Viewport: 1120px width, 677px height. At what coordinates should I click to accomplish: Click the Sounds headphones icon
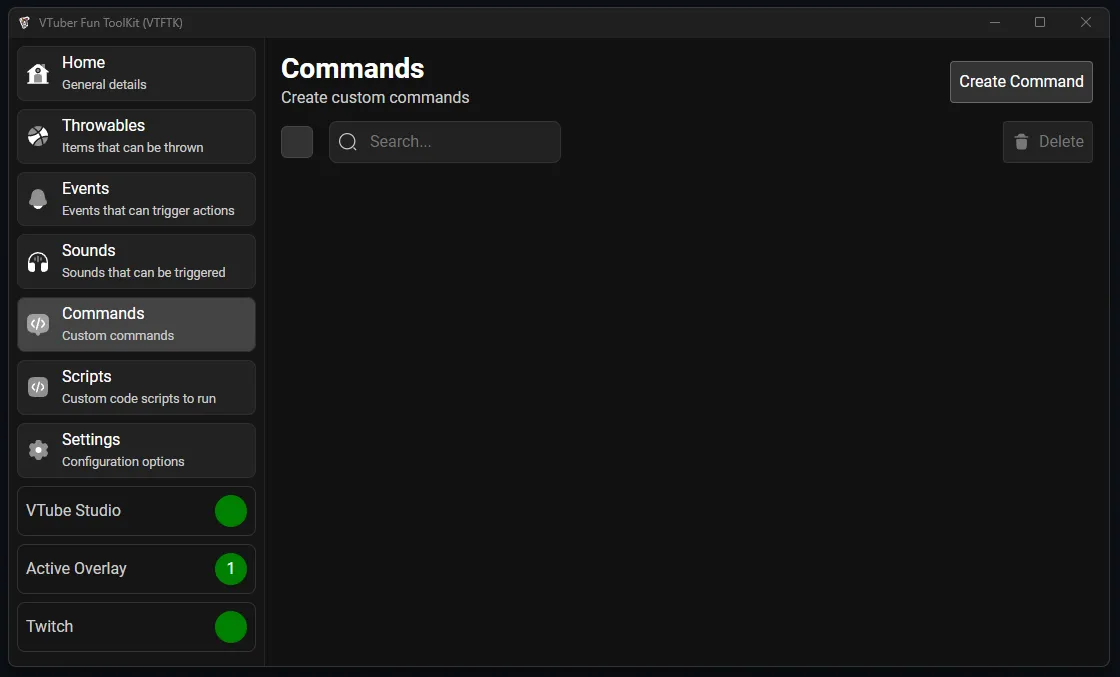coord(38,262)
